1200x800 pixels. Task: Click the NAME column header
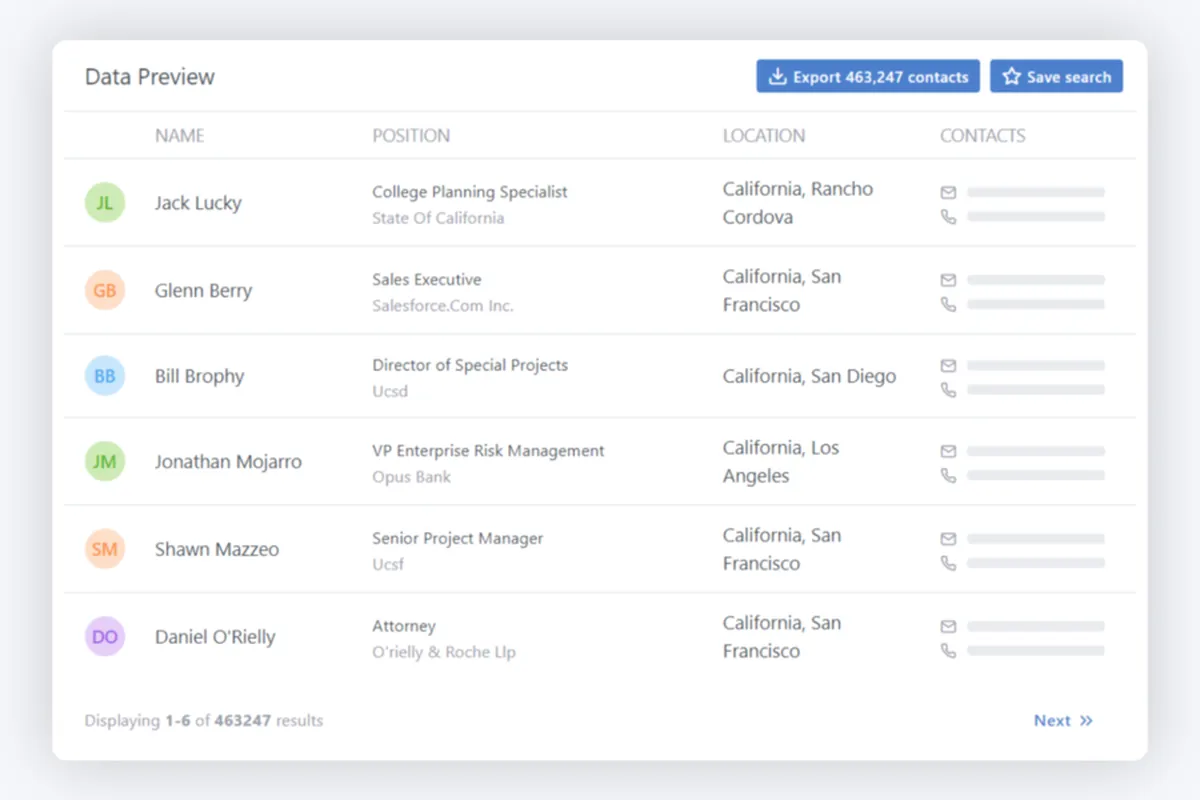click(x=180, y=136)
